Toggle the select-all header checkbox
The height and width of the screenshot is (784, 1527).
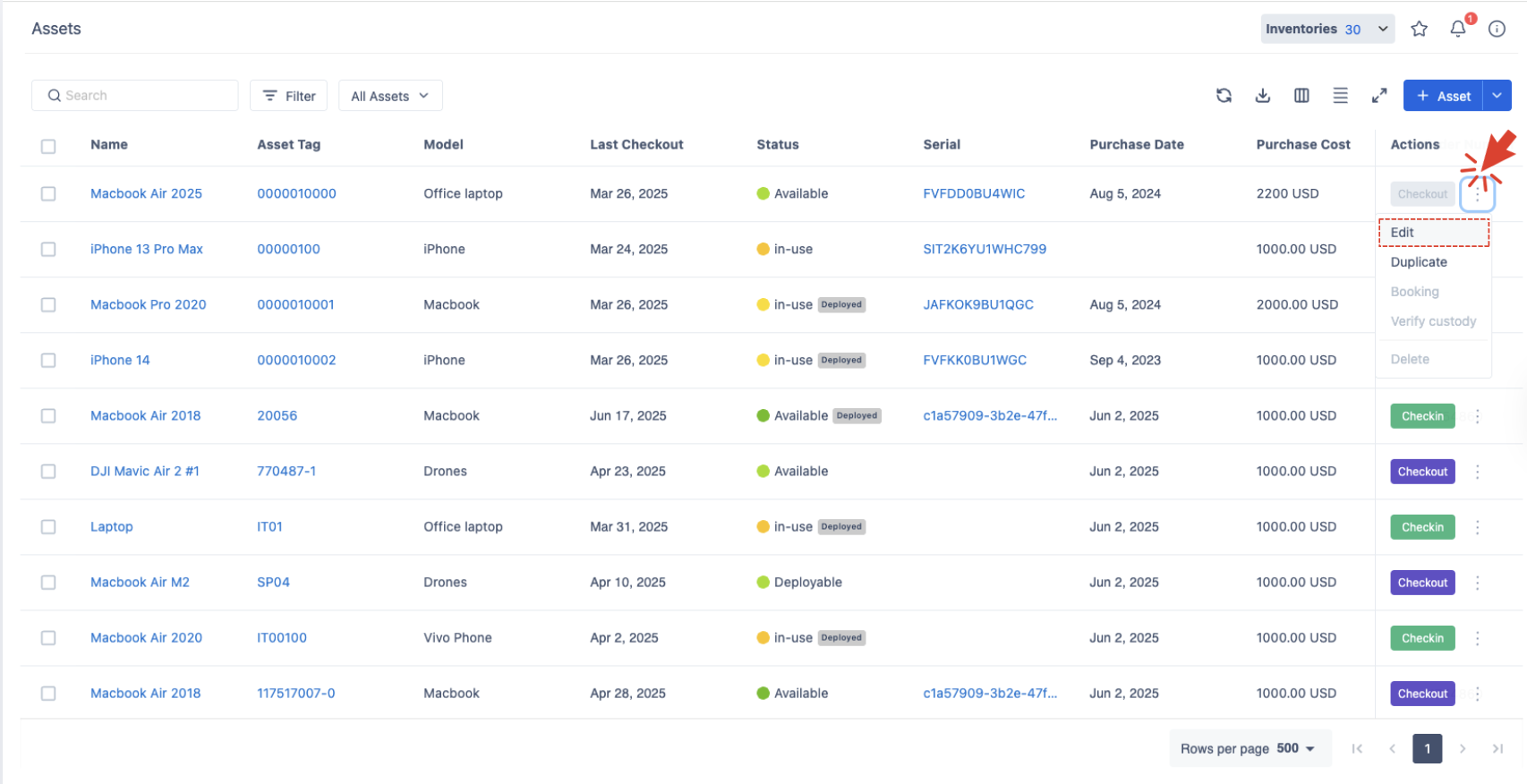(48, 146)
